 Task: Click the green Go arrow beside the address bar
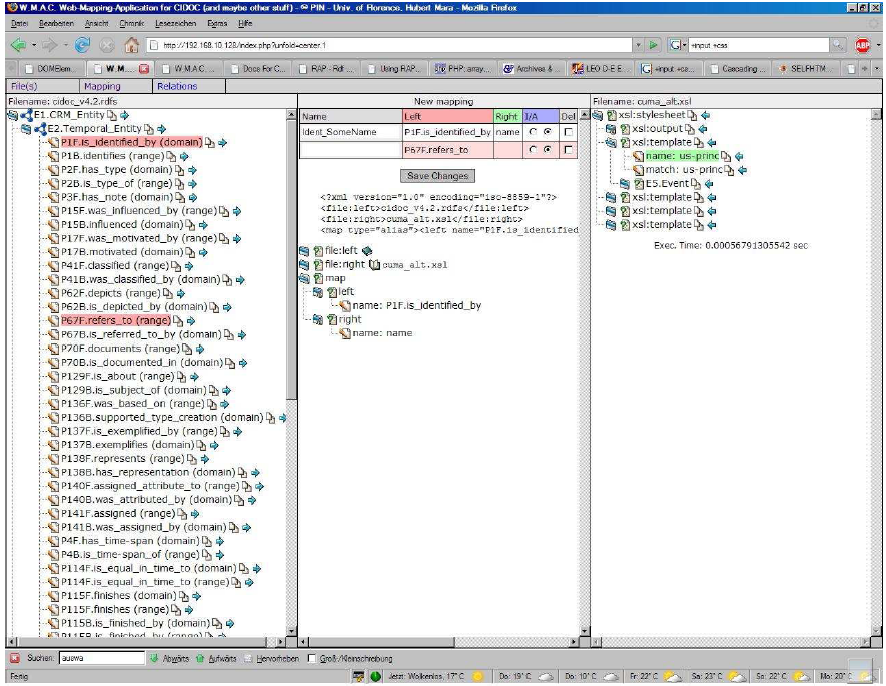(x=653, y=45)
